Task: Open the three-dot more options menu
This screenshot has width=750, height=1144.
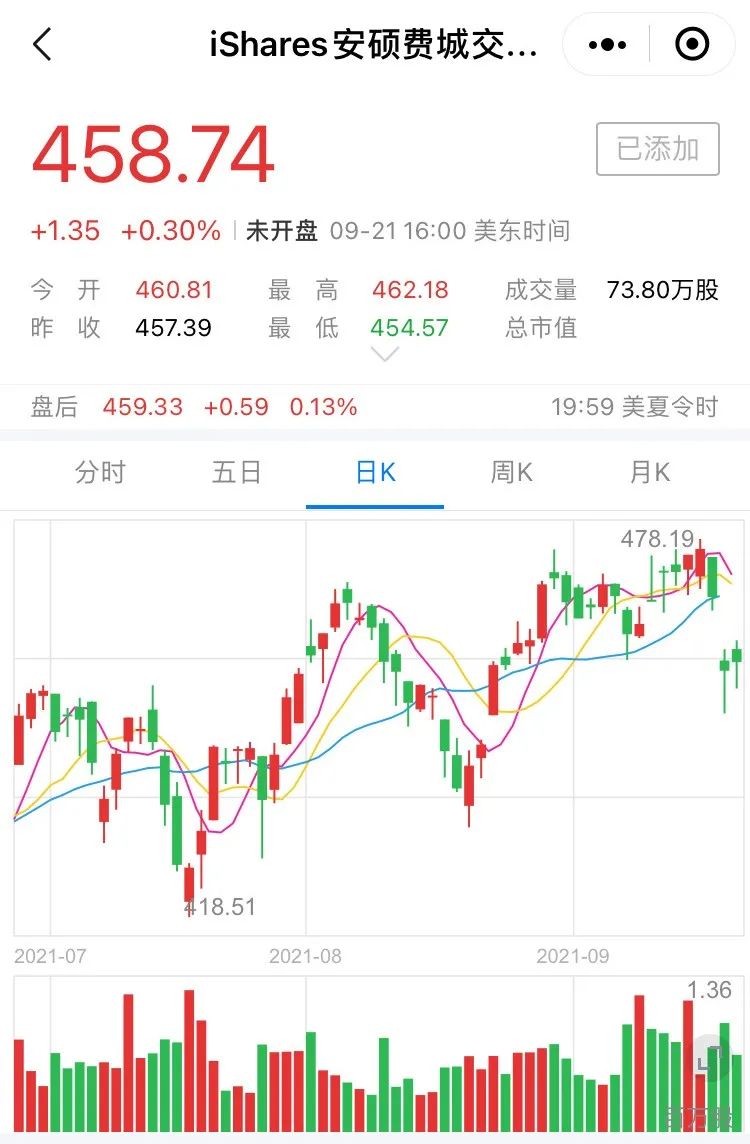Action: pyautogui.click(x=607, y=45)
